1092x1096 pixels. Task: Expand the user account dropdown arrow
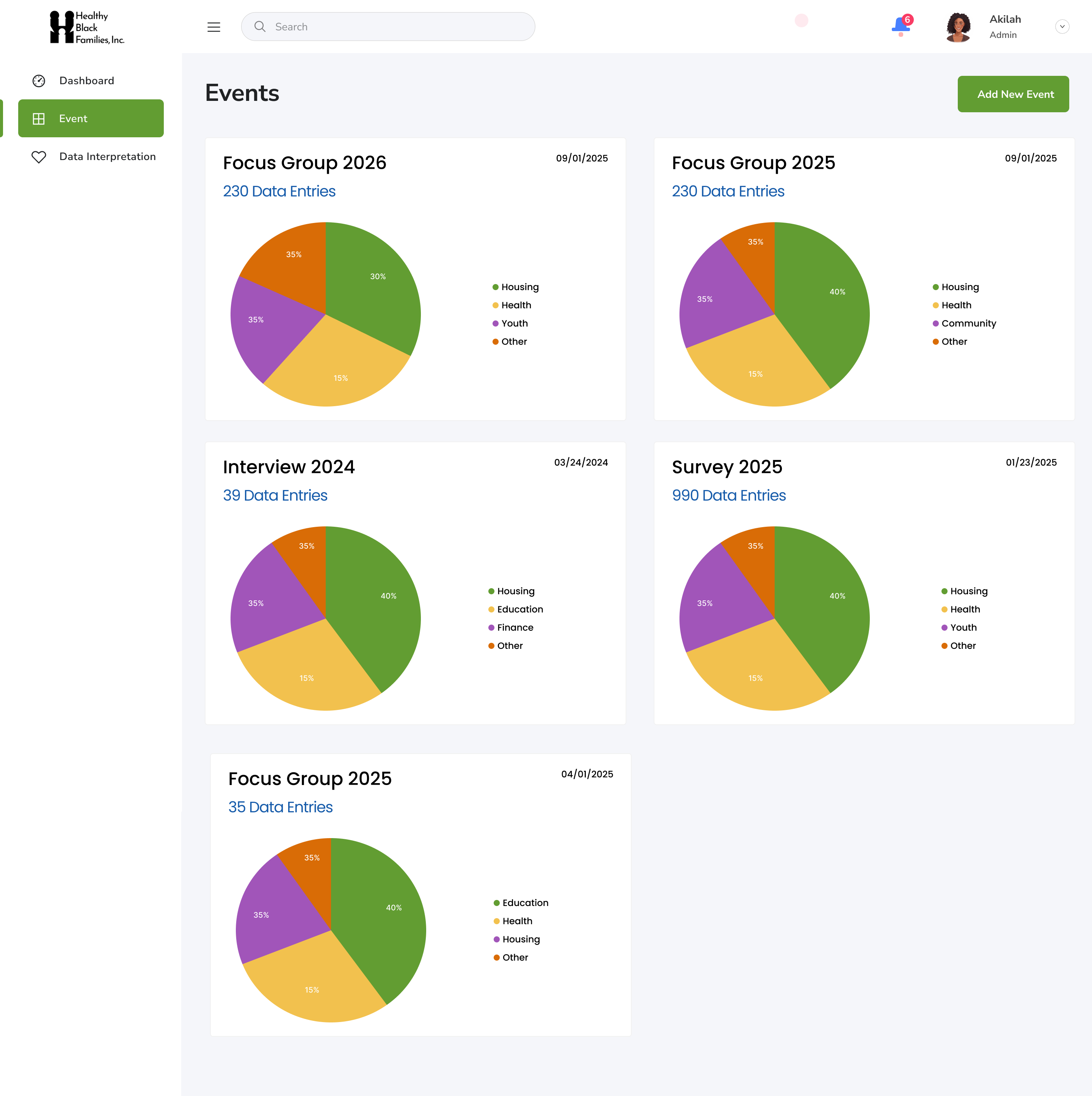(x=1062, y=27)
